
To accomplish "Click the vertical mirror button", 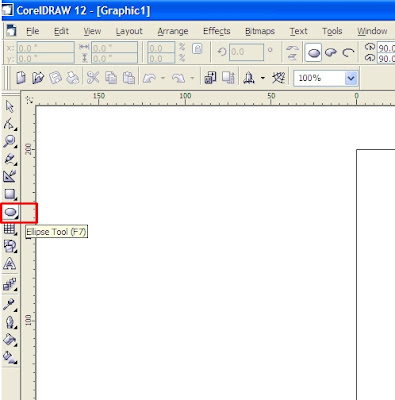I will pos(292,57).
